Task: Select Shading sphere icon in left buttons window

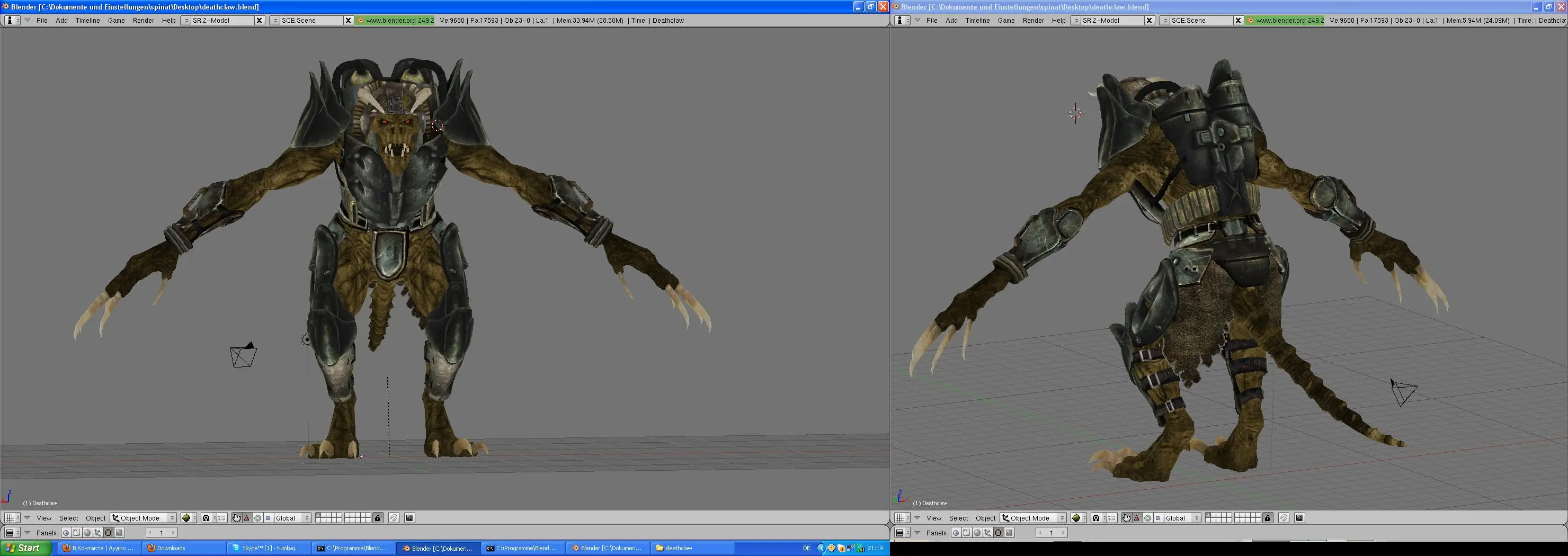Action: pos(87,532)
